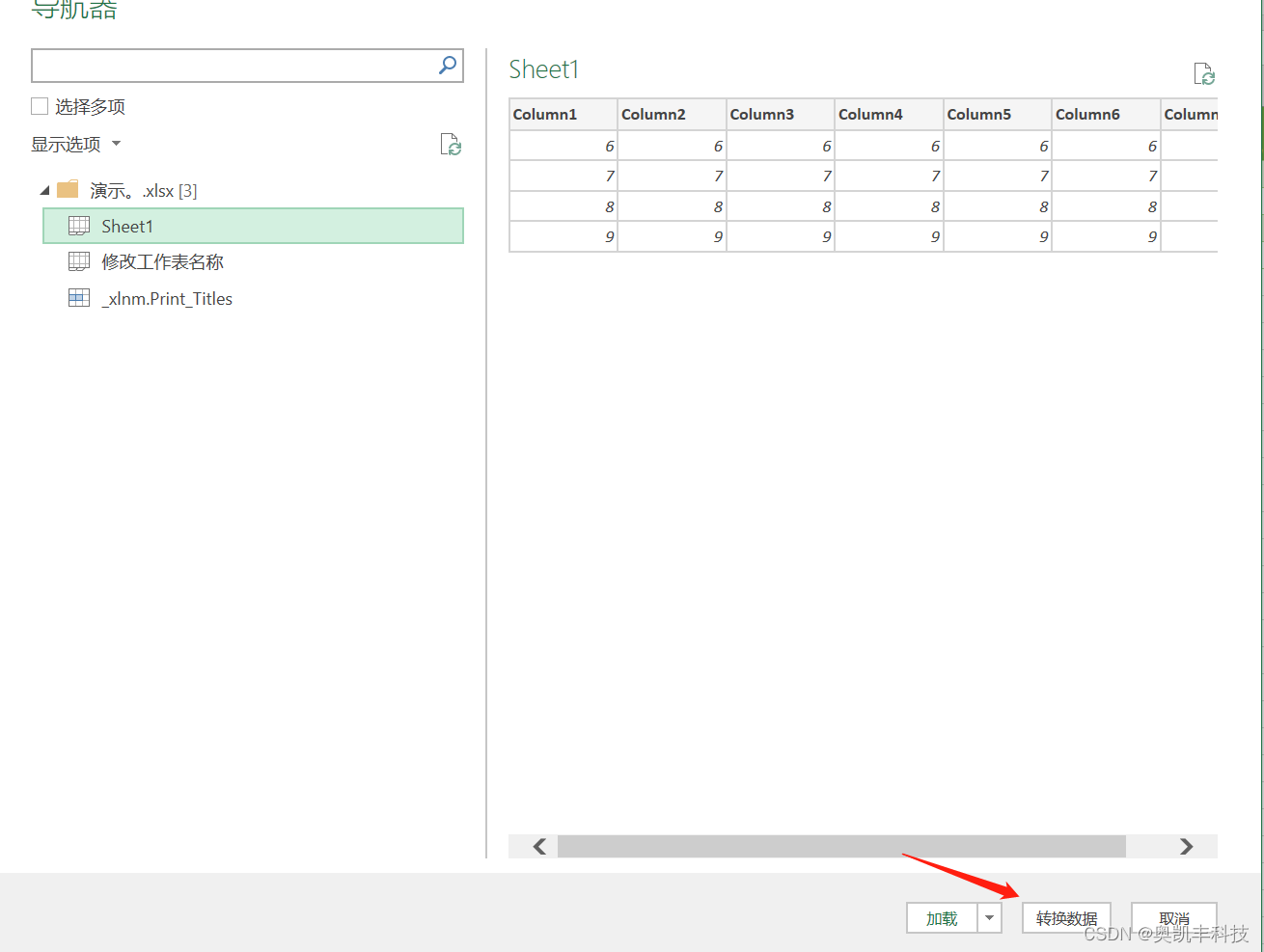Screen dimensions: 1264x952
Task: Click the 演示。.xlsx folder icon
Action: (x=68, y=189)
